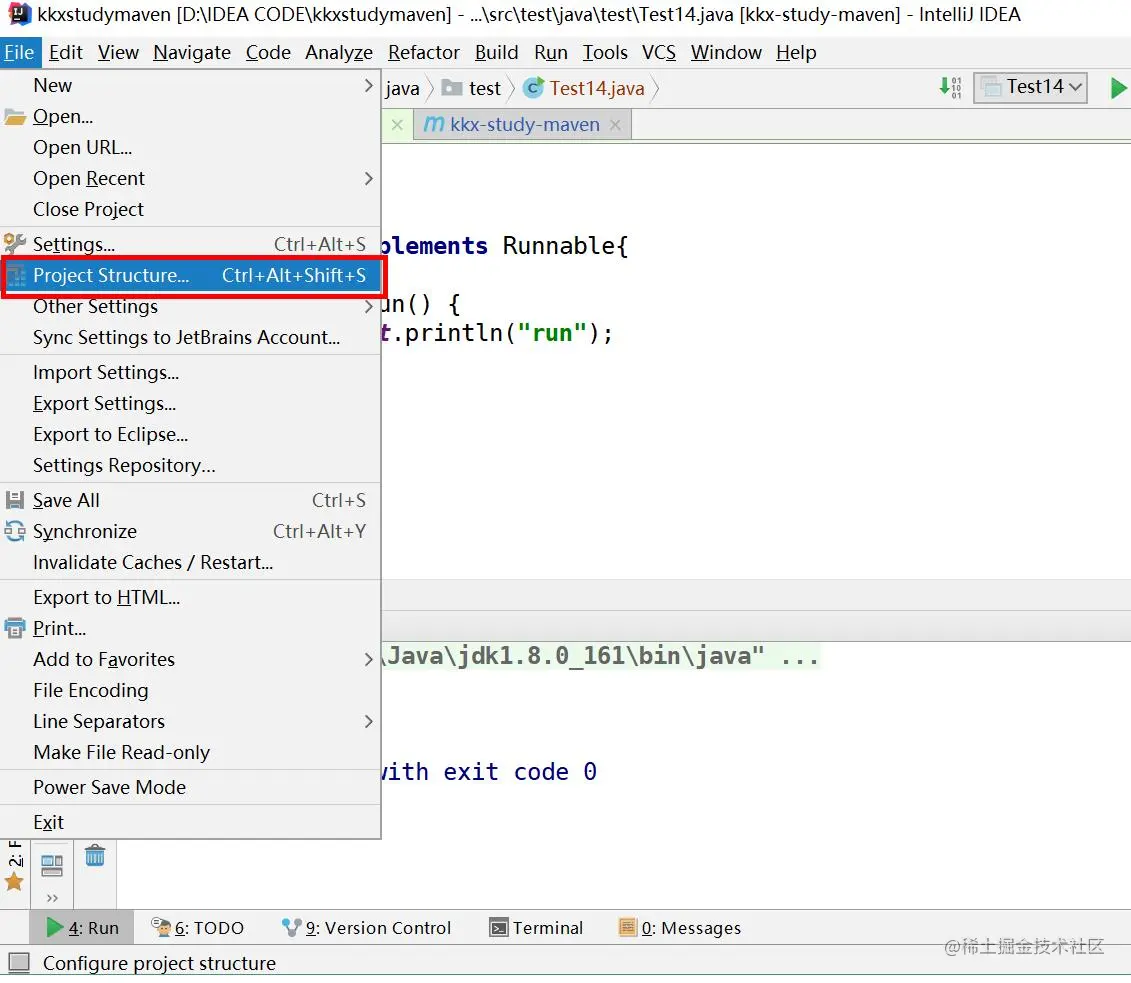
Task: Open the Tools menu
Action: click(x=605, y=53)
